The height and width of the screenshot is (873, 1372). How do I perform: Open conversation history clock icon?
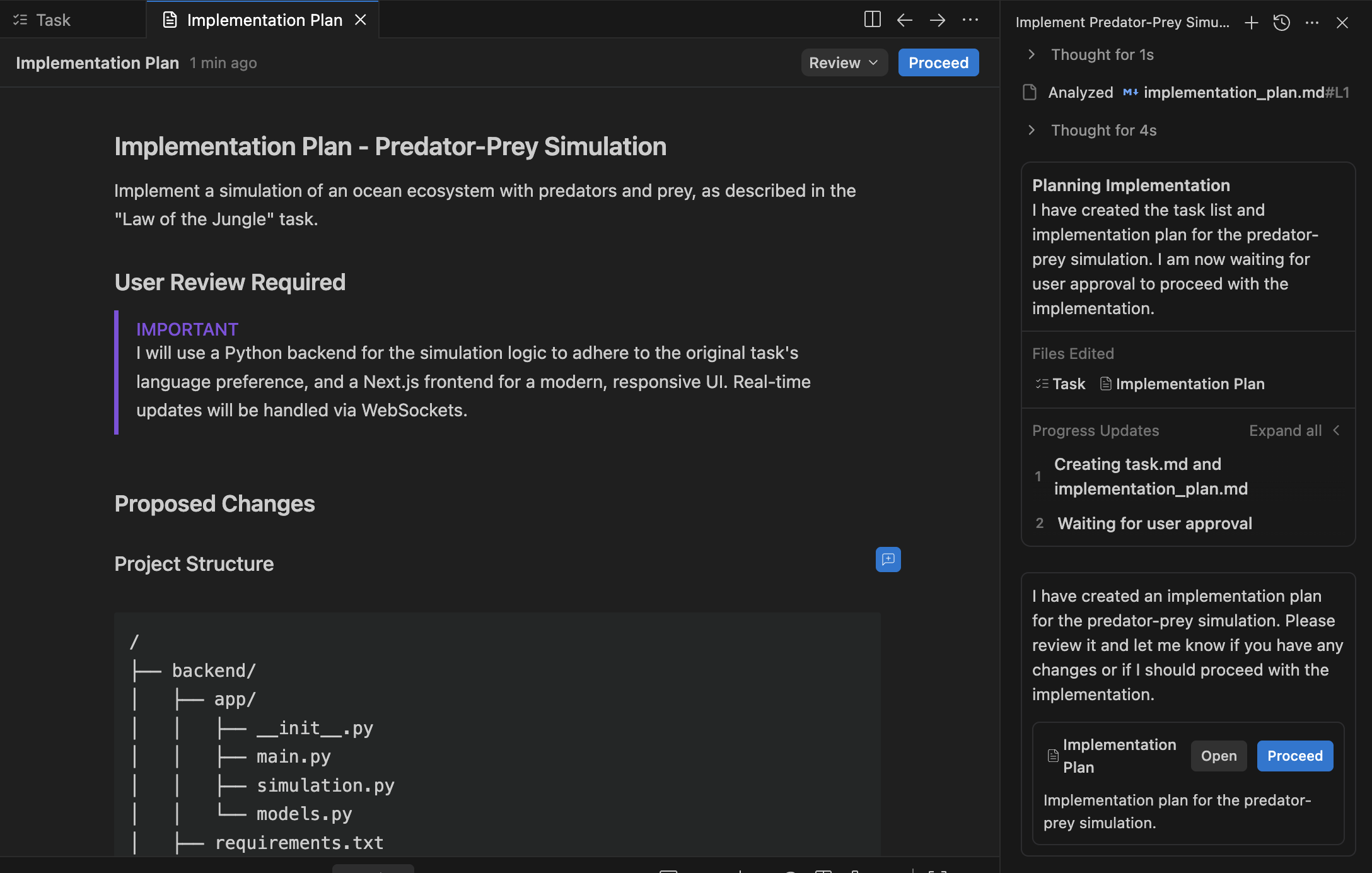(1282, 23)
